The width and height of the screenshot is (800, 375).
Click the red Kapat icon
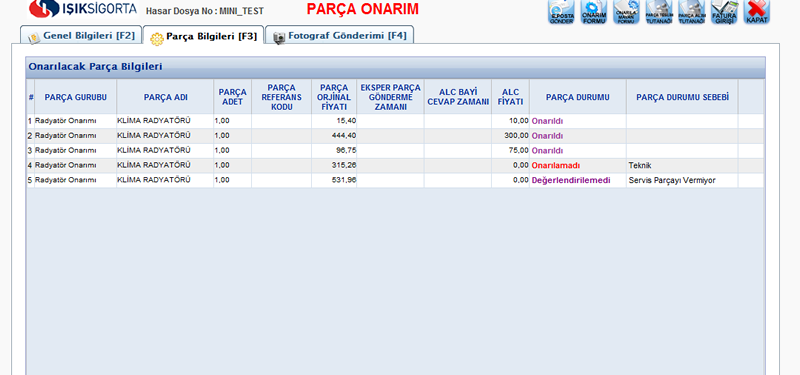(x=757, y=12)
